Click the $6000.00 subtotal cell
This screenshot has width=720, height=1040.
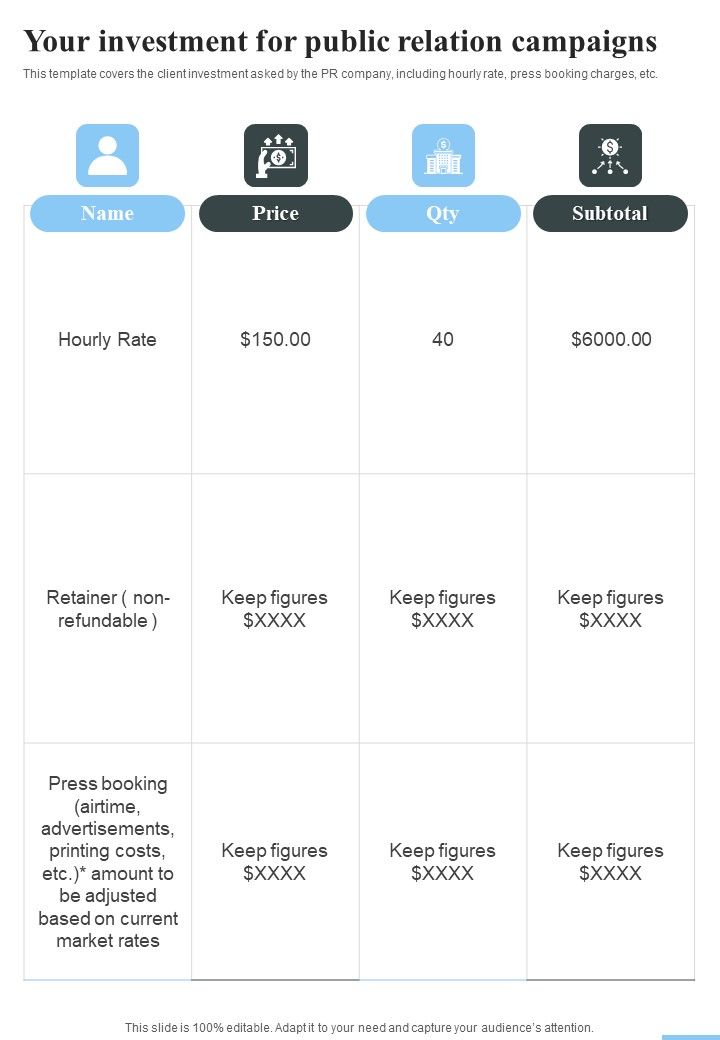pos(611,340)
